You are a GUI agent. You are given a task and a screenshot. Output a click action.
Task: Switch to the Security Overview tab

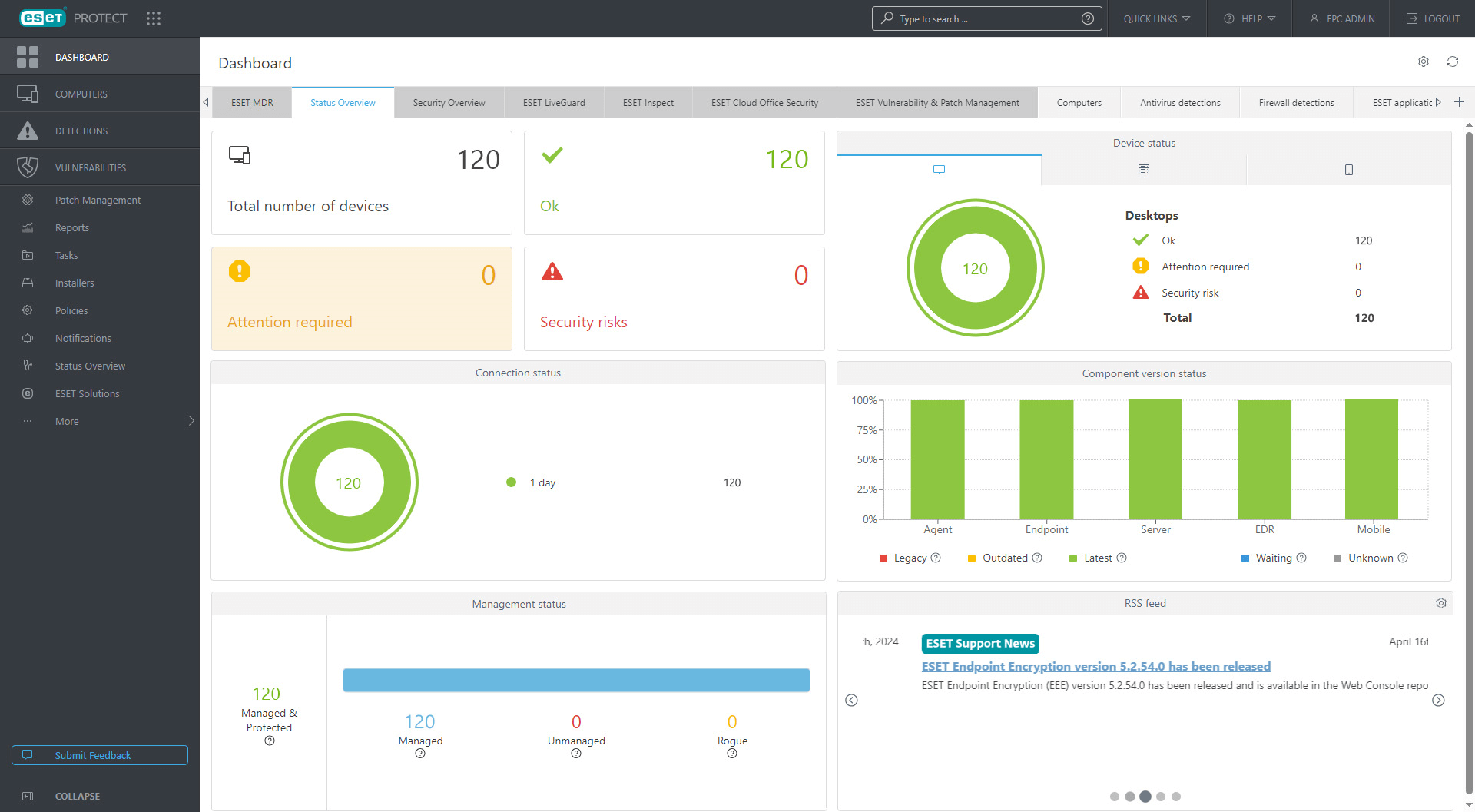pyautogui.click(x=449, y=102)
